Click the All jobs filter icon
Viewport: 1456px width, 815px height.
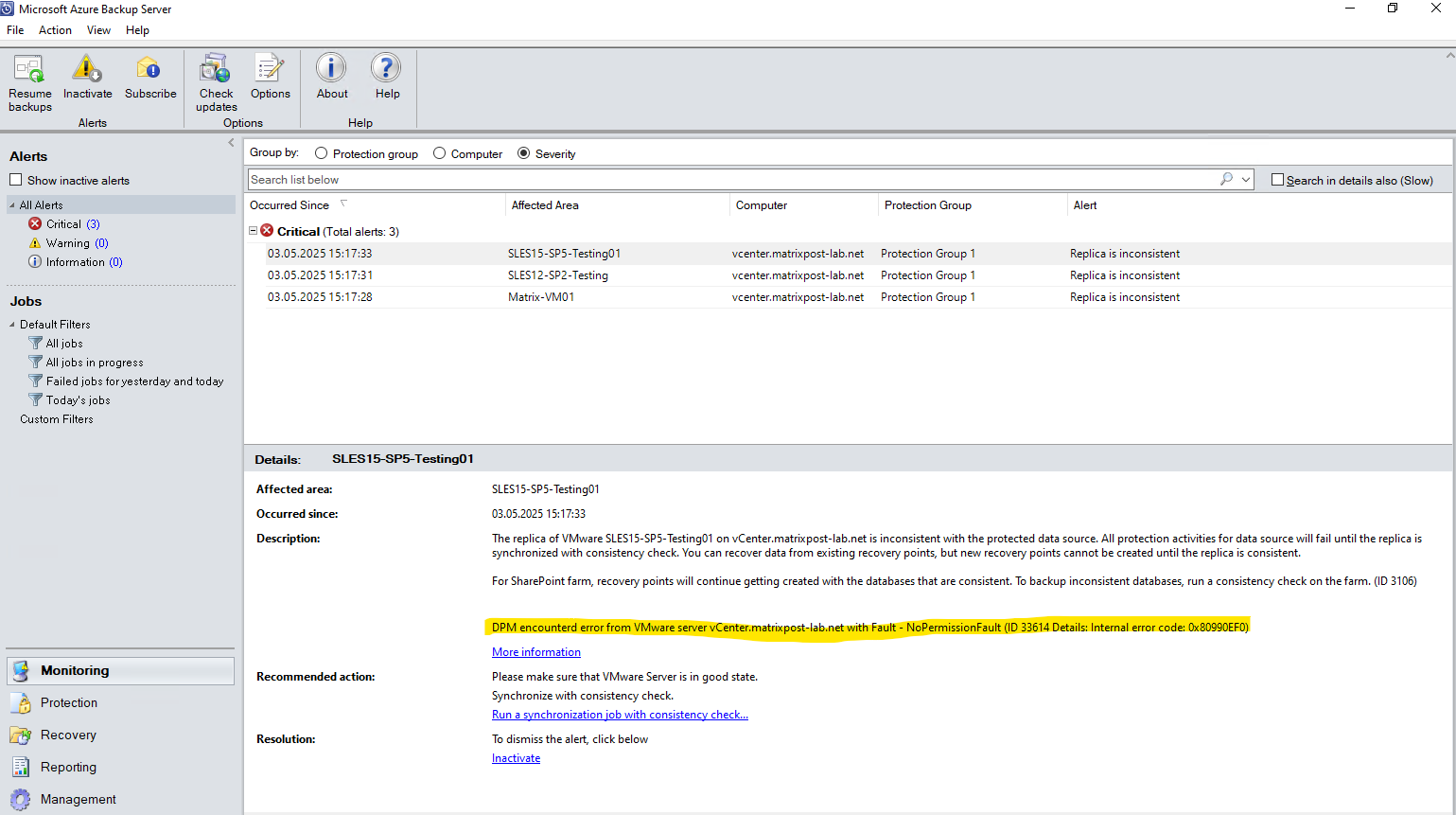pyautogui.click(x=36, y=344)
